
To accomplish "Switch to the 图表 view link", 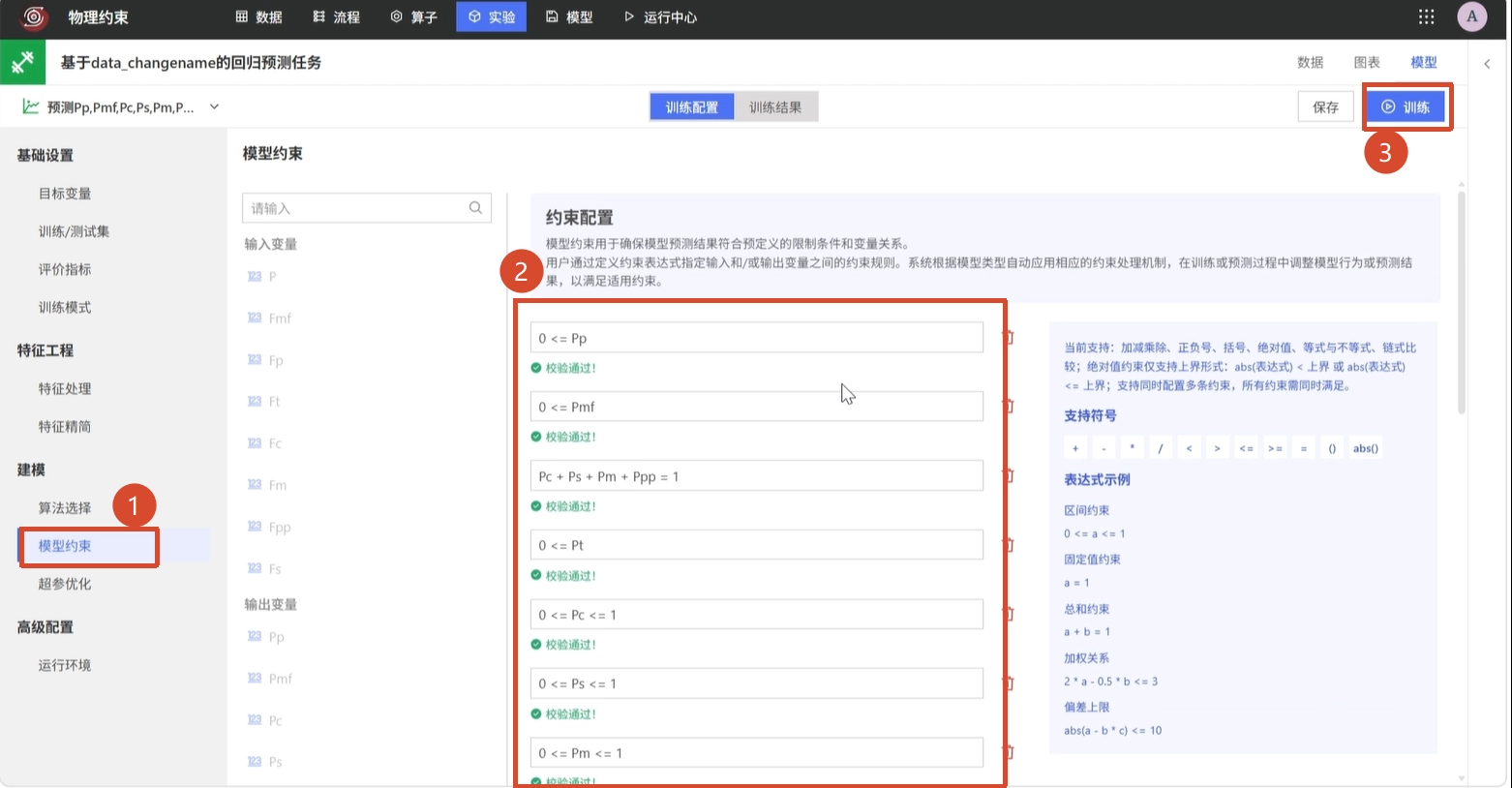I will click(1367, 62).
